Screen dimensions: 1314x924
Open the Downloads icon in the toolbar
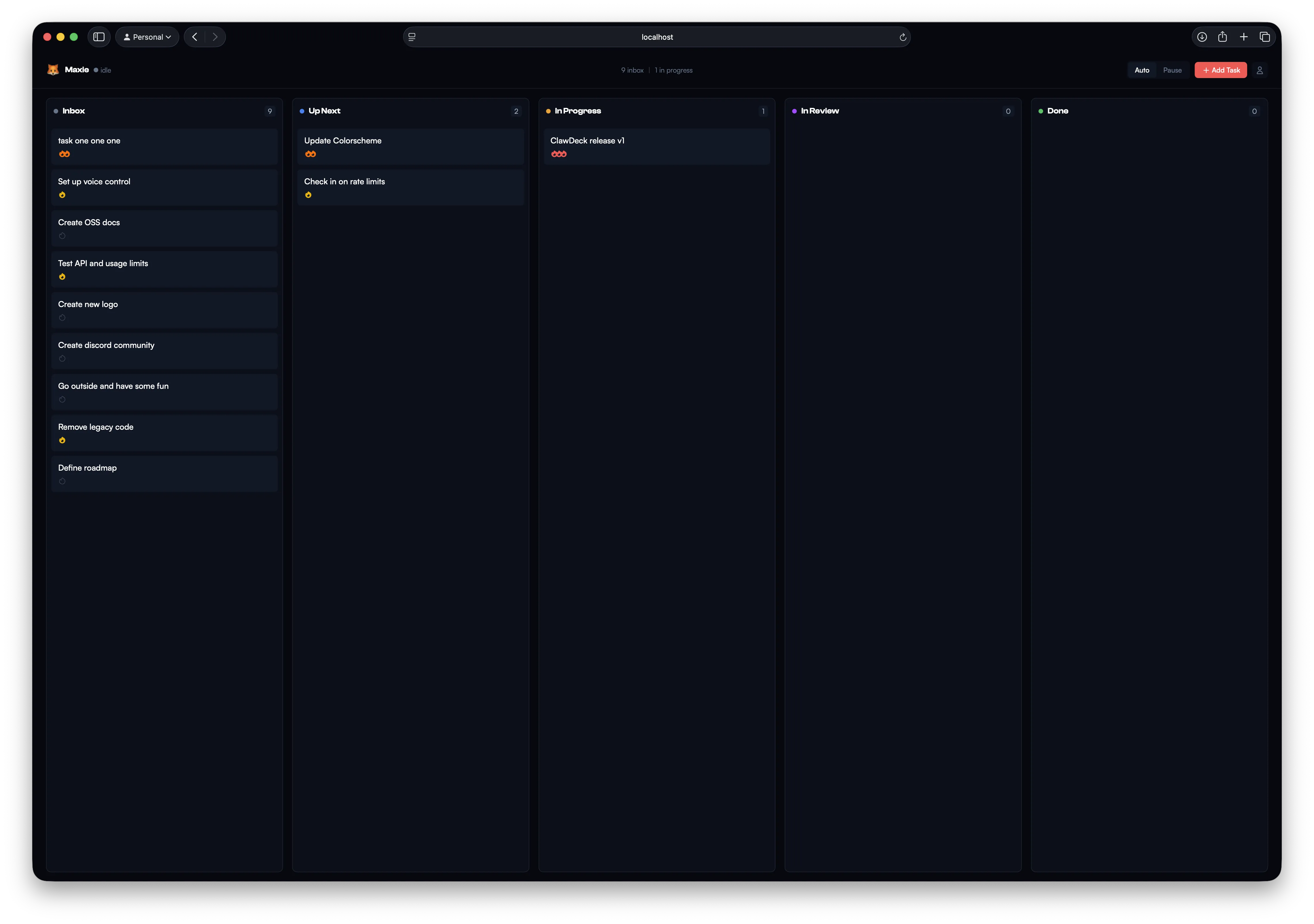coord(1202,37)
